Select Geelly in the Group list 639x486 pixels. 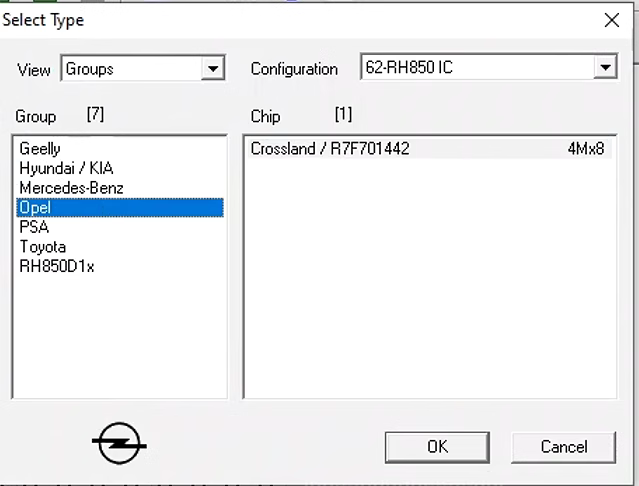tap(40, 149)
